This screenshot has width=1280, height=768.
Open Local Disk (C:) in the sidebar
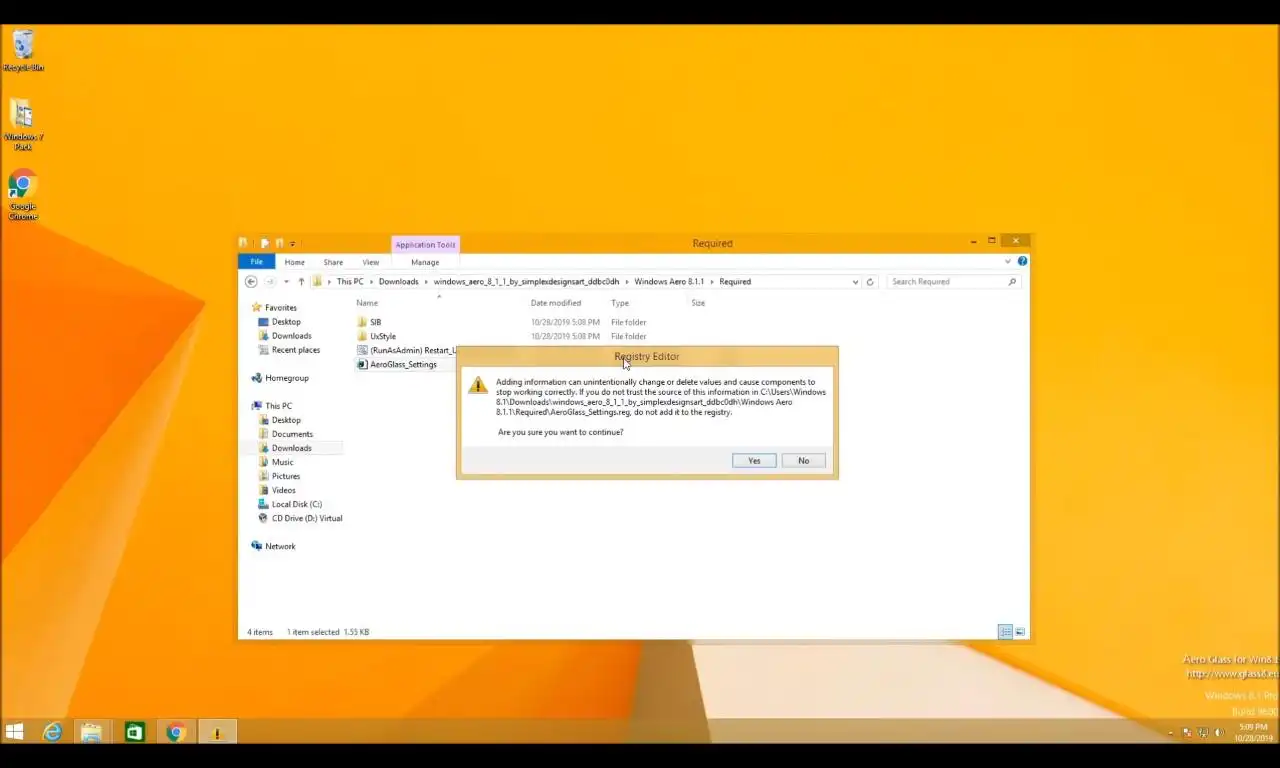coord(290,504)
